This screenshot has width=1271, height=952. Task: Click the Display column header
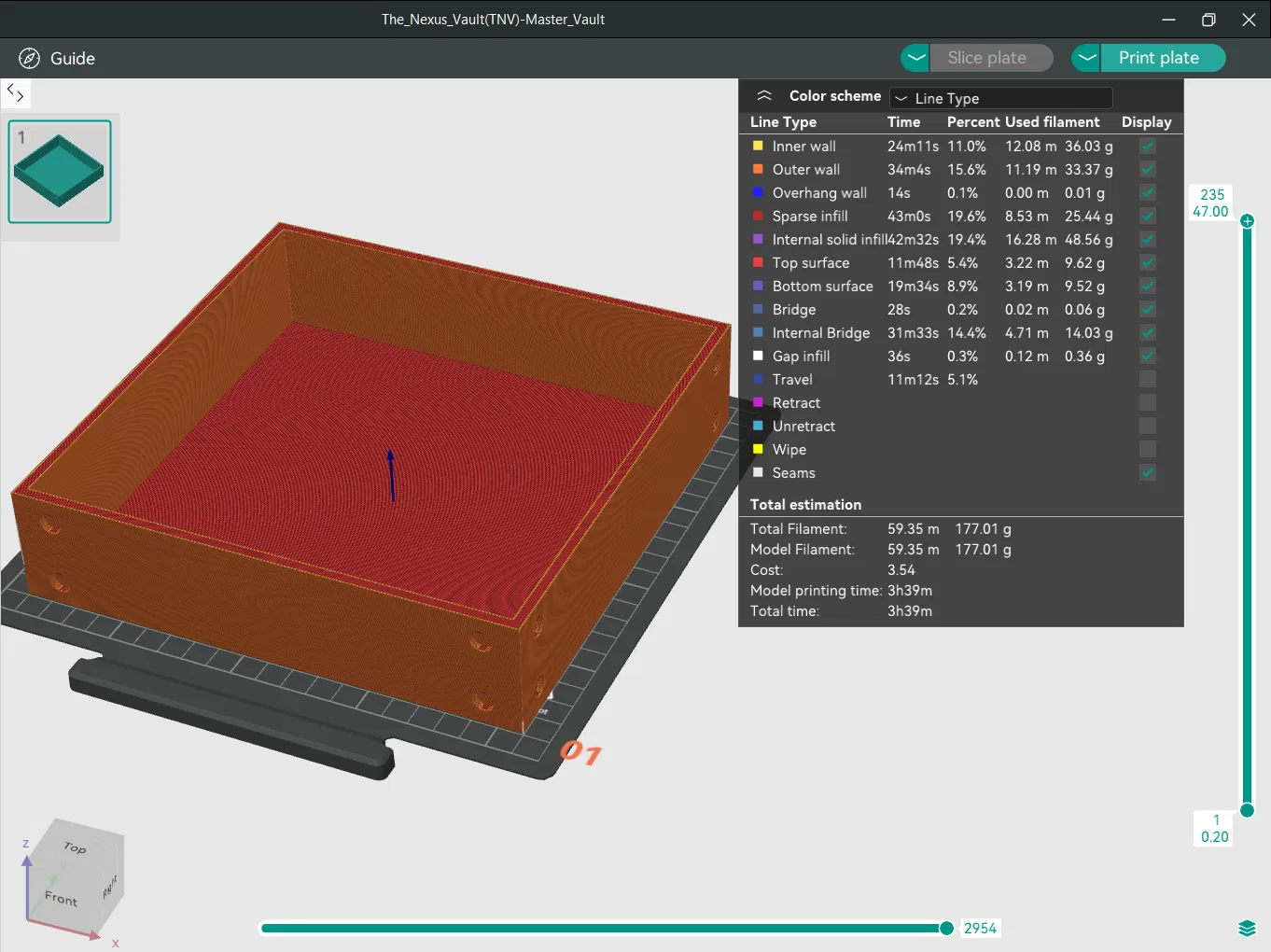click(x=1146, y=122)
